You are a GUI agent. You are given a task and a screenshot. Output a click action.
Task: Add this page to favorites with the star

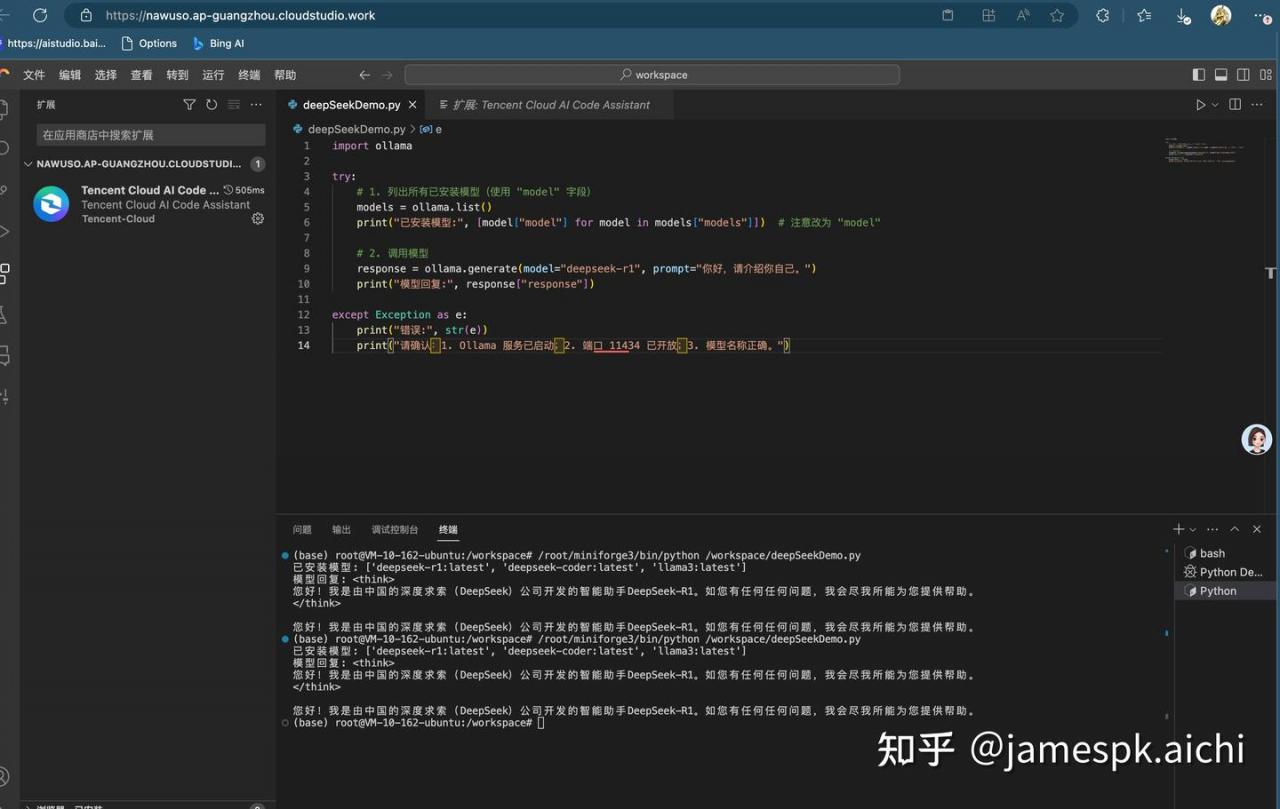pos(1057,15)
